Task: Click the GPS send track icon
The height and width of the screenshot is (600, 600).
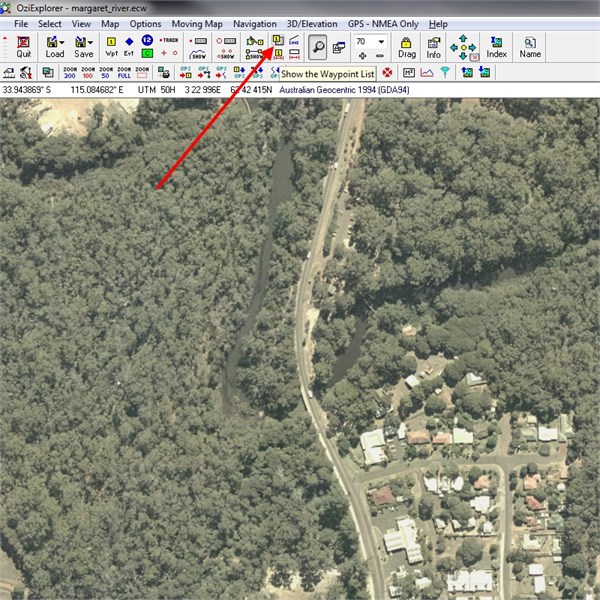Action: 222,72
